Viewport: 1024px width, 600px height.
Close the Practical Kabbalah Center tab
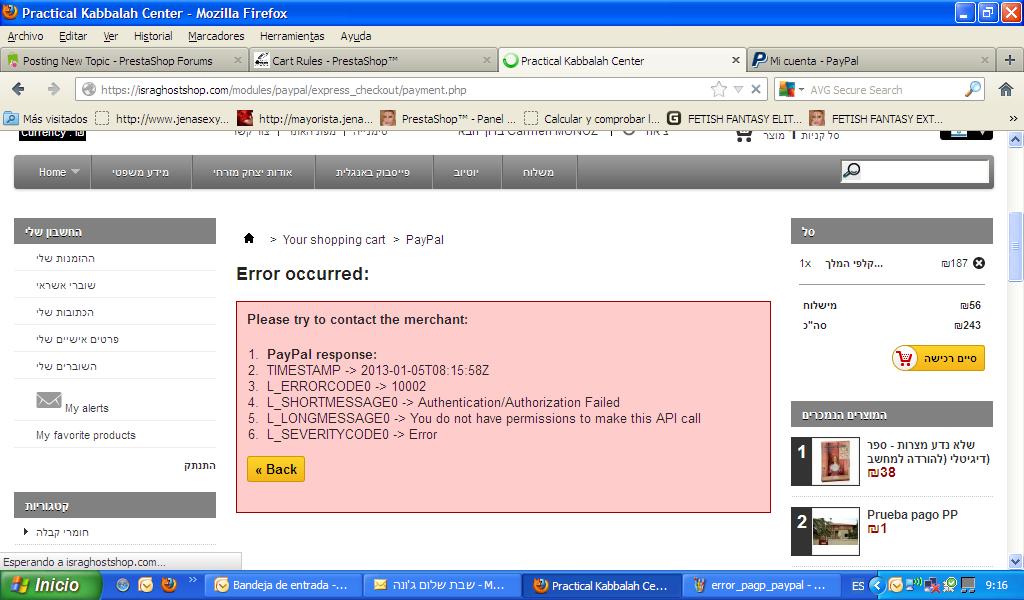click(x=735, y=60)
